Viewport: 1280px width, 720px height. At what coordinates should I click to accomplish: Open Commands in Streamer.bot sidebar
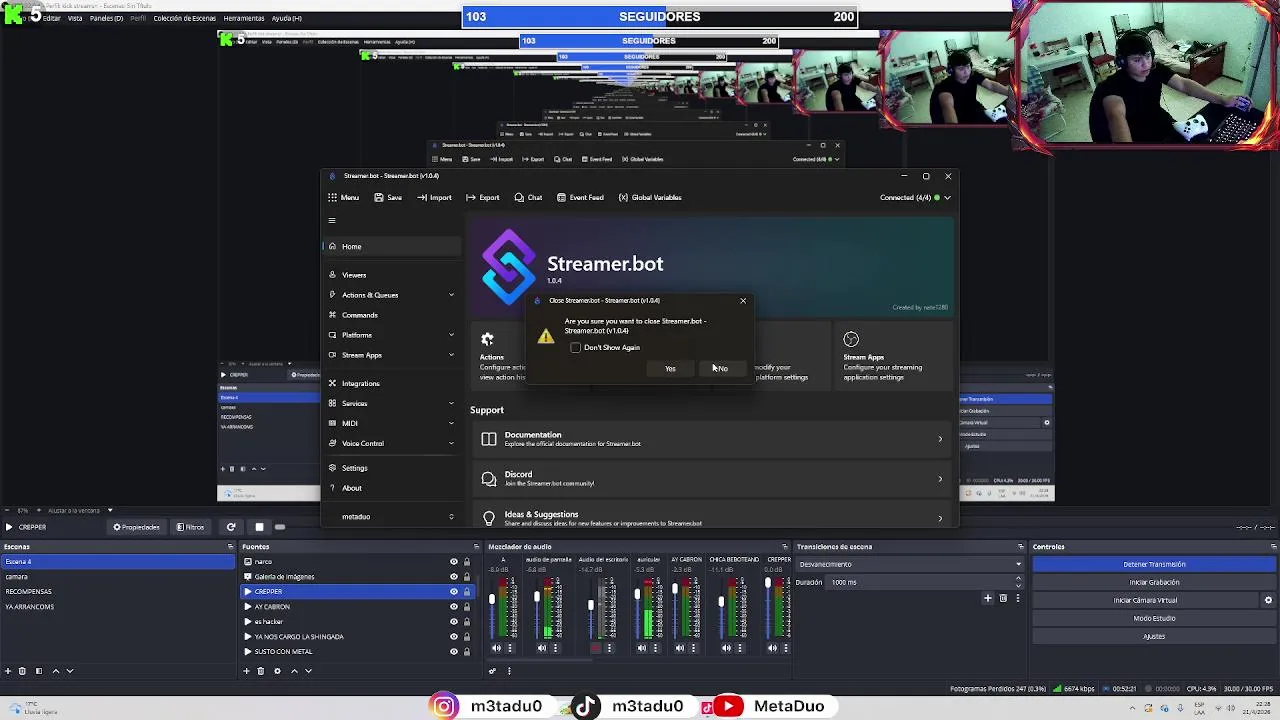392,315
